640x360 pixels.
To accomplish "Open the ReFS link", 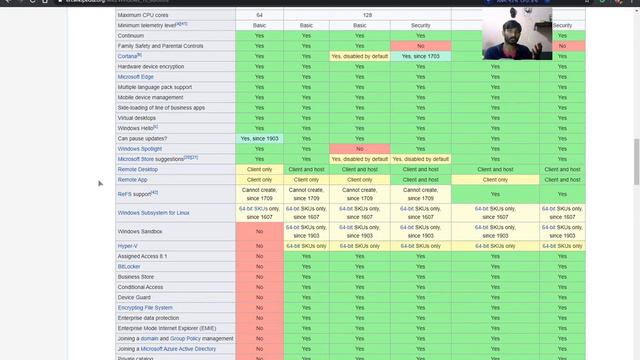I will (124, 194).
